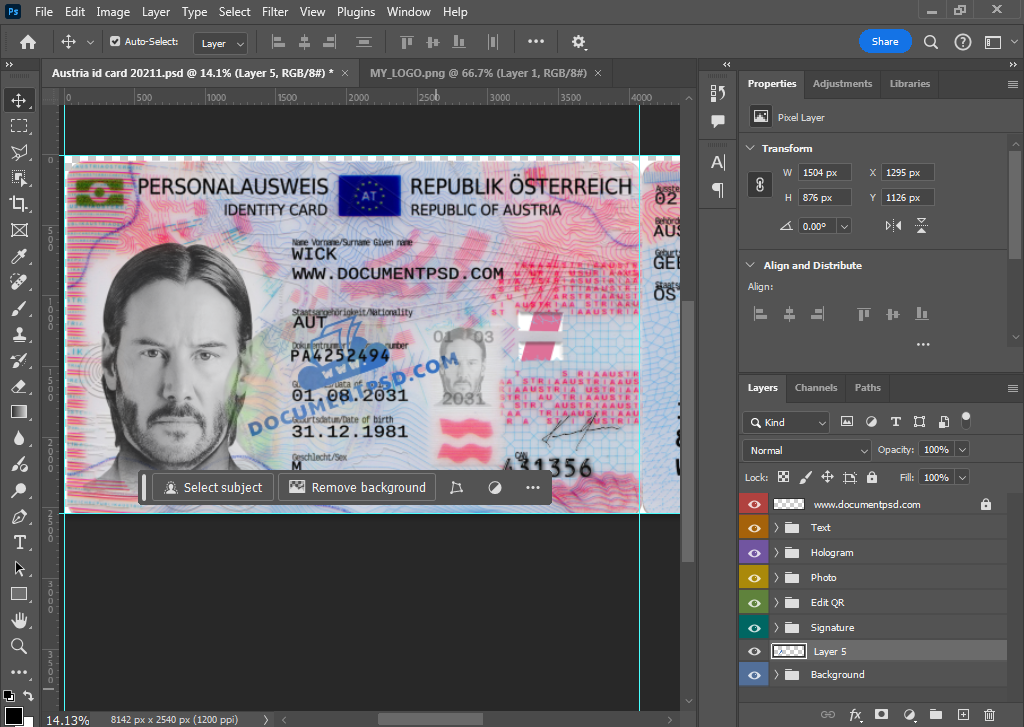This screenshot has width=1024, height=727.
Task: Select the Rectangular Marquee tool
Action: point(19,126)
